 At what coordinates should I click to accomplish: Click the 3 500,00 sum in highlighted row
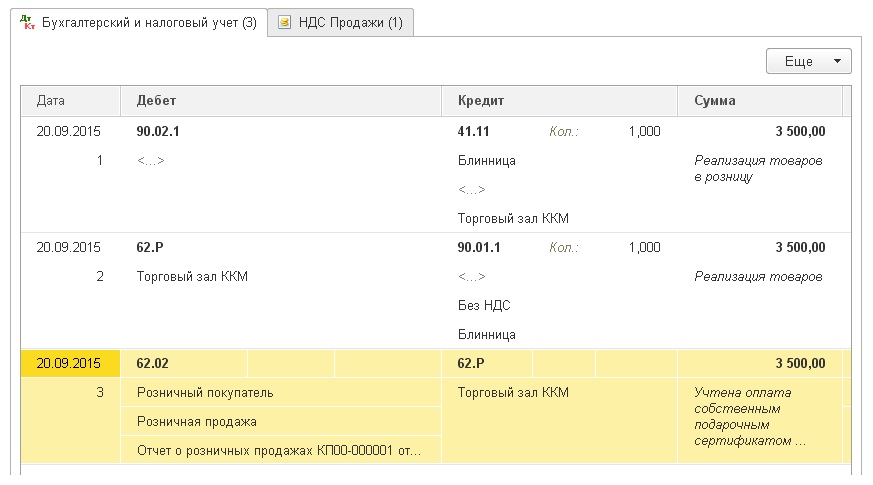[x=800, y=364]
